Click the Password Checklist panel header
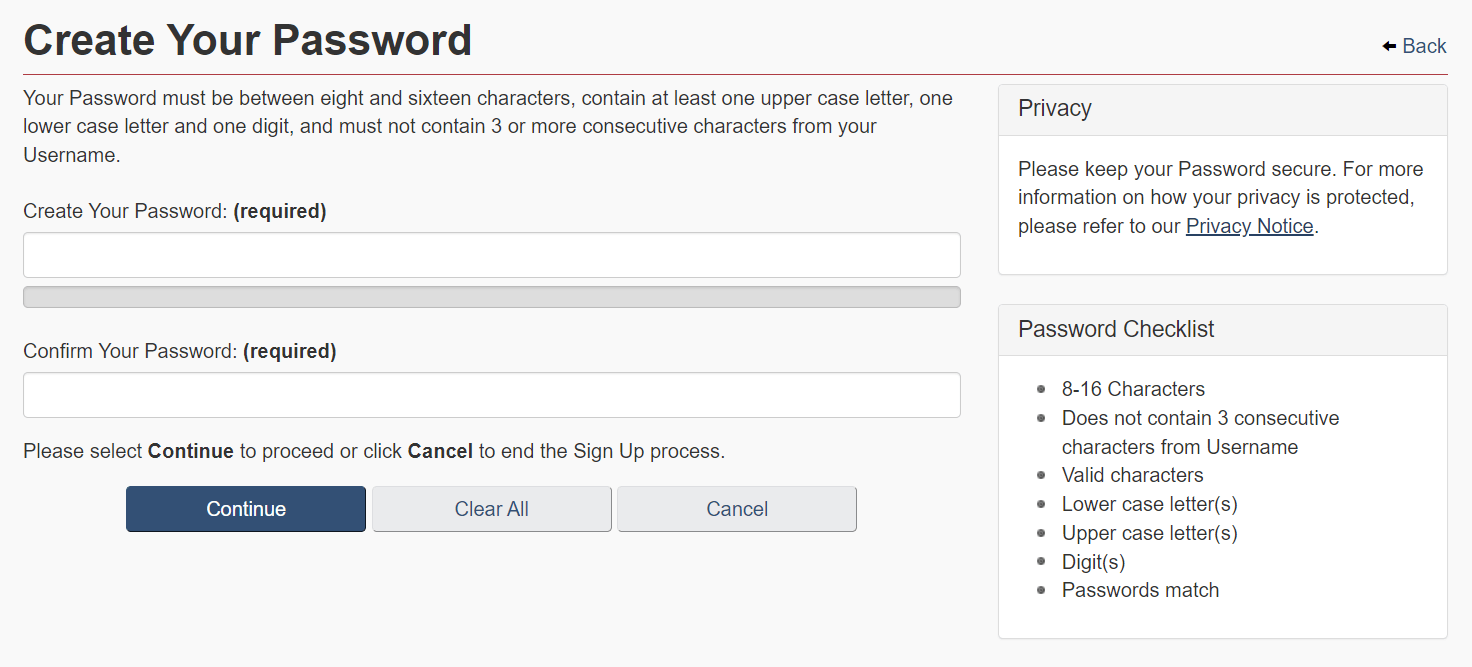Screen dimensions: 1472x667 point(1223,330)
